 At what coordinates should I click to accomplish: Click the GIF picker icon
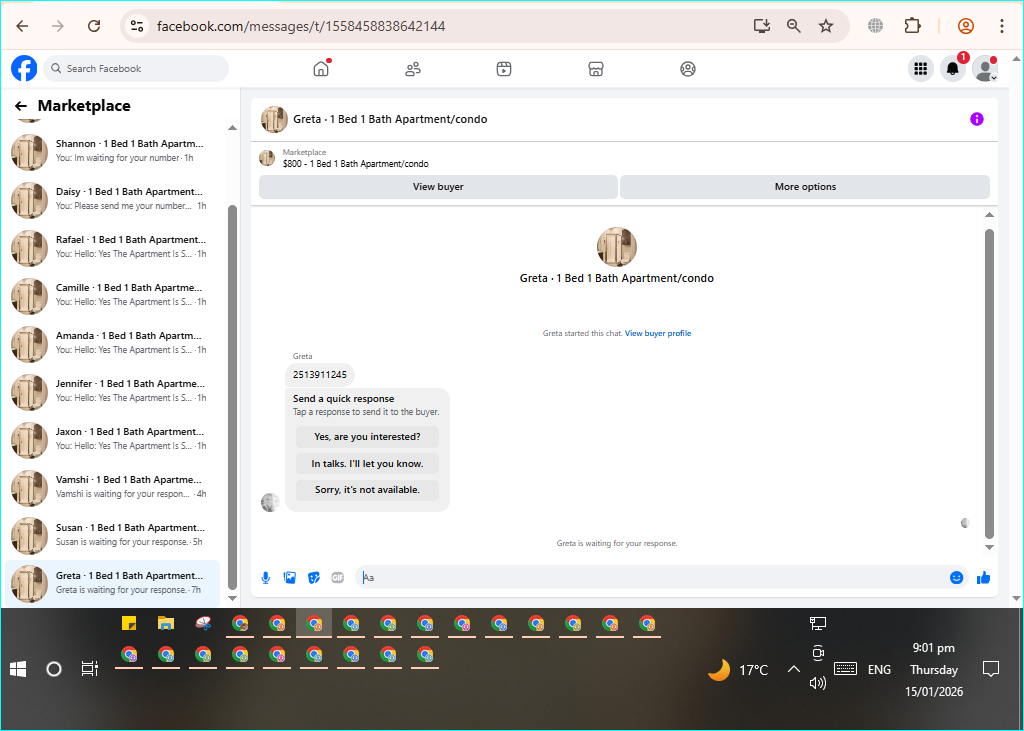[x=338, y=577]
